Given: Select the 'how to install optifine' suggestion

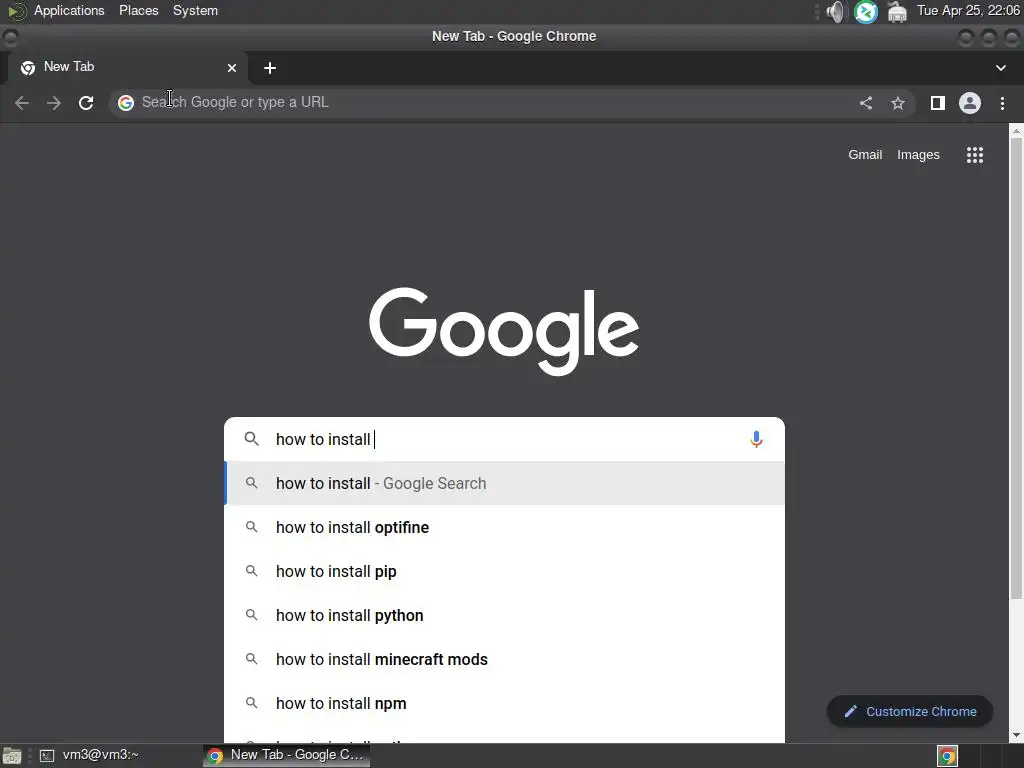Looking at the screenshot, I should click(x=505, y=527).
